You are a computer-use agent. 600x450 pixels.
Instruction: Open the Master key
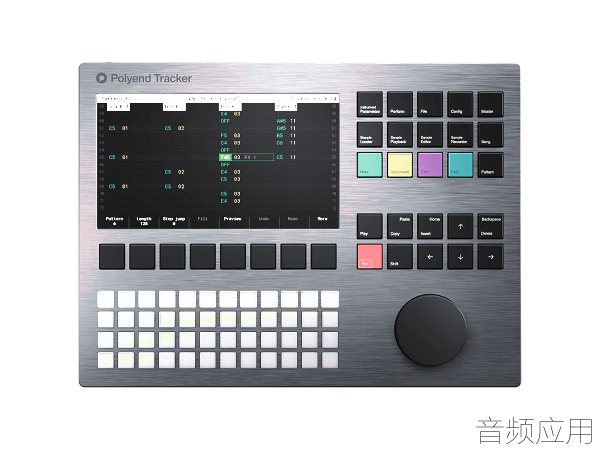point(491,104)
